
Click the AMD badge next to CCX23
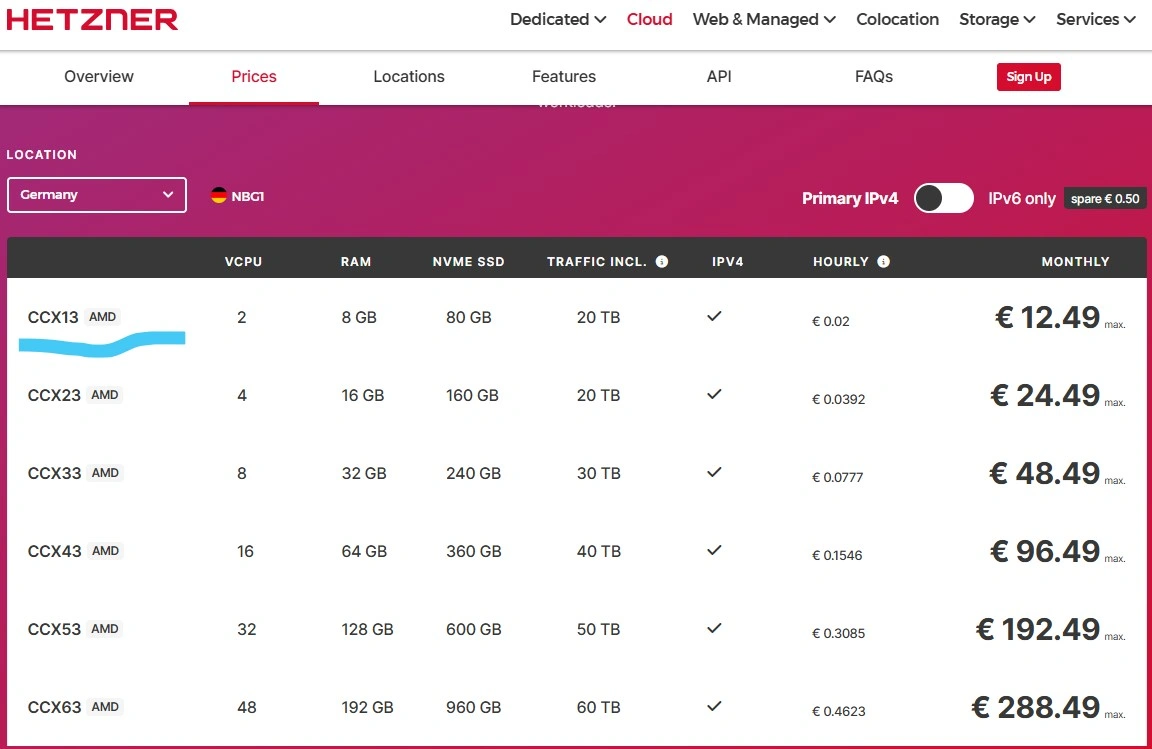point(105,395)
